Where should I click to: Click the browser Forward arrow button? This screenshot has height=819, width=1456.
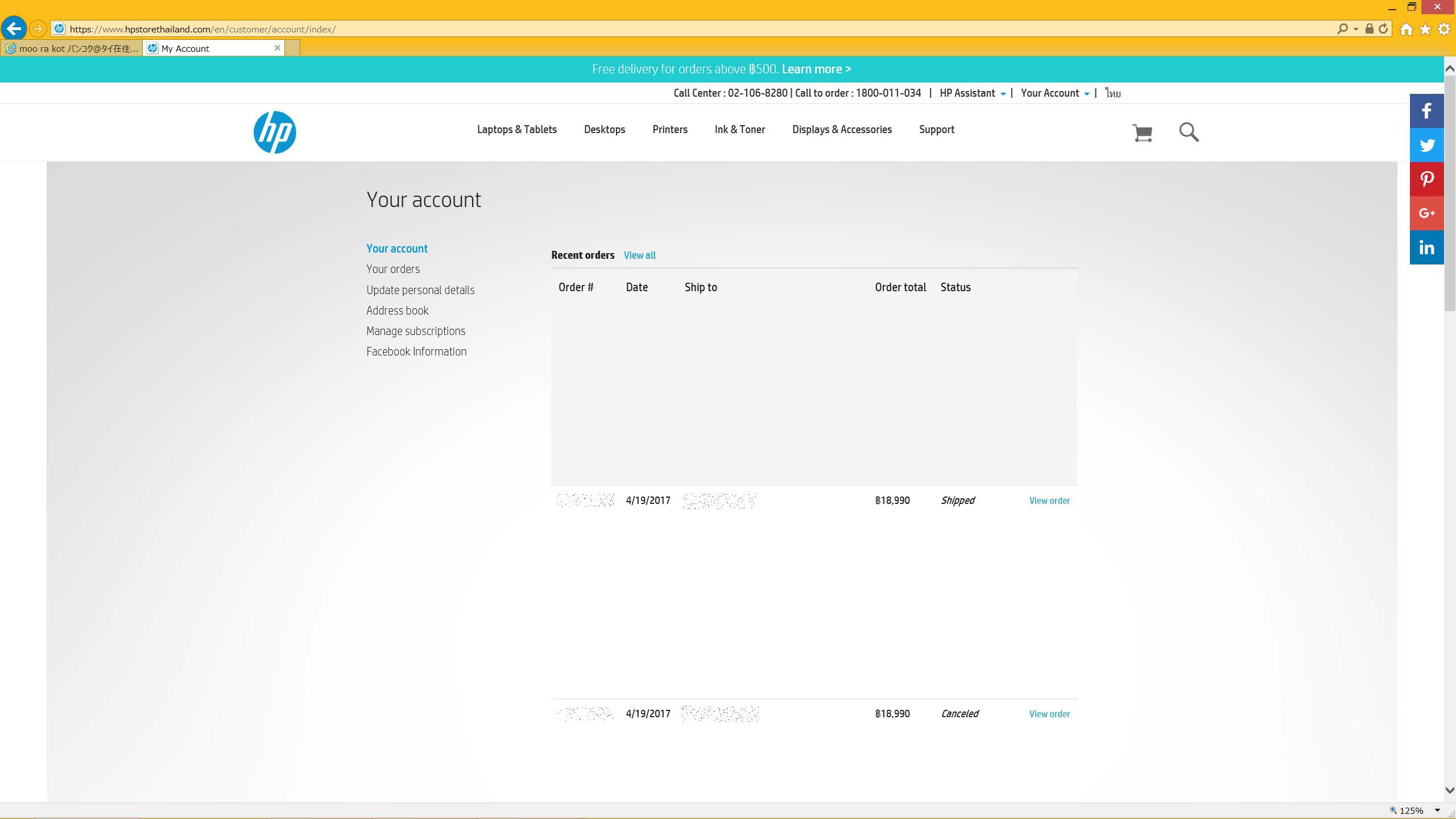pos(38,28)
